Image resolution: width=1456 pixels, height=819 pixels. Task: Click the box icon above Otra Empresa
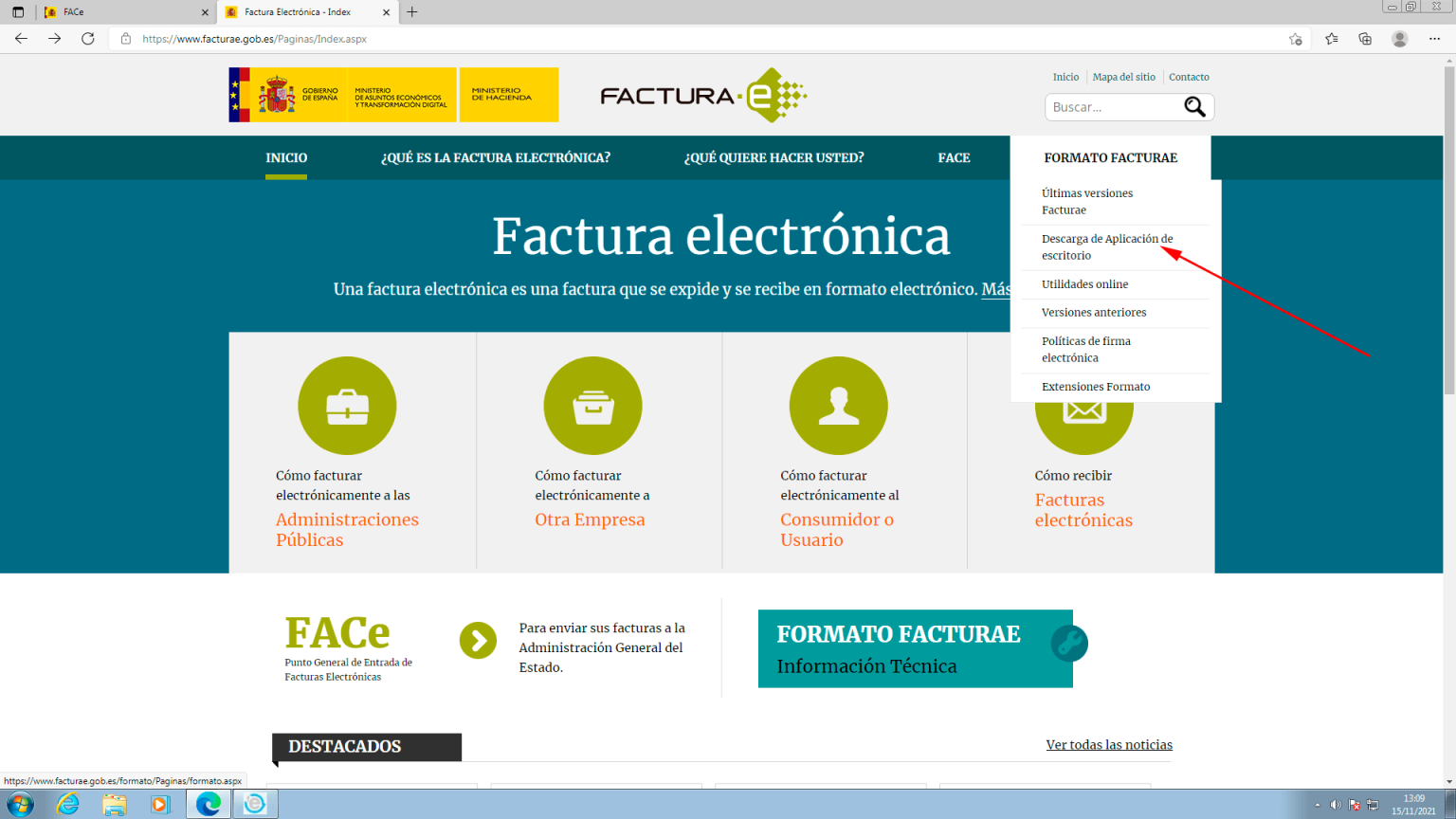592,405
